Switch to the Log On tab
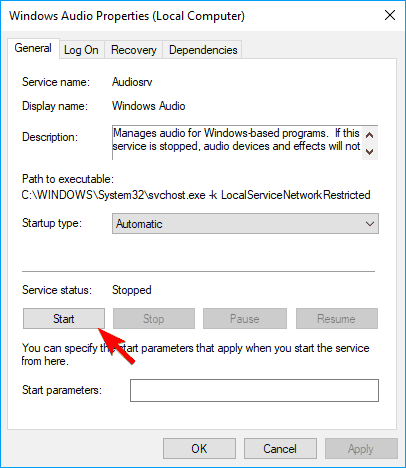The image size is (406, 468). tap(81, 50)
